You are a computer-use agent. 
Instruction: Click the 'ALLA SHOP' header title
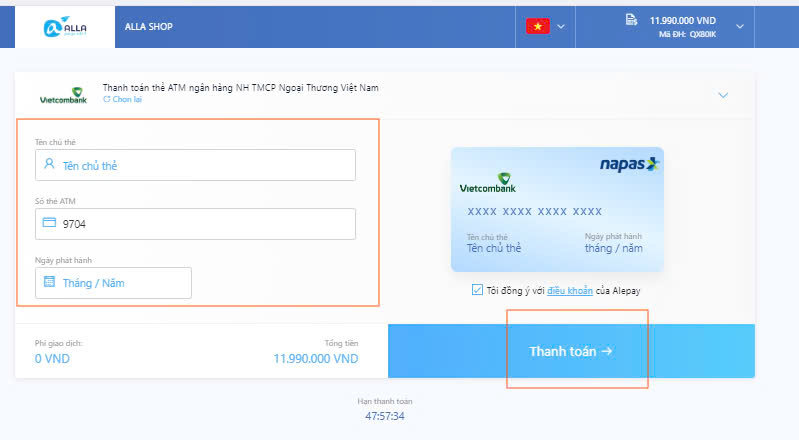(x=149, y=27)
